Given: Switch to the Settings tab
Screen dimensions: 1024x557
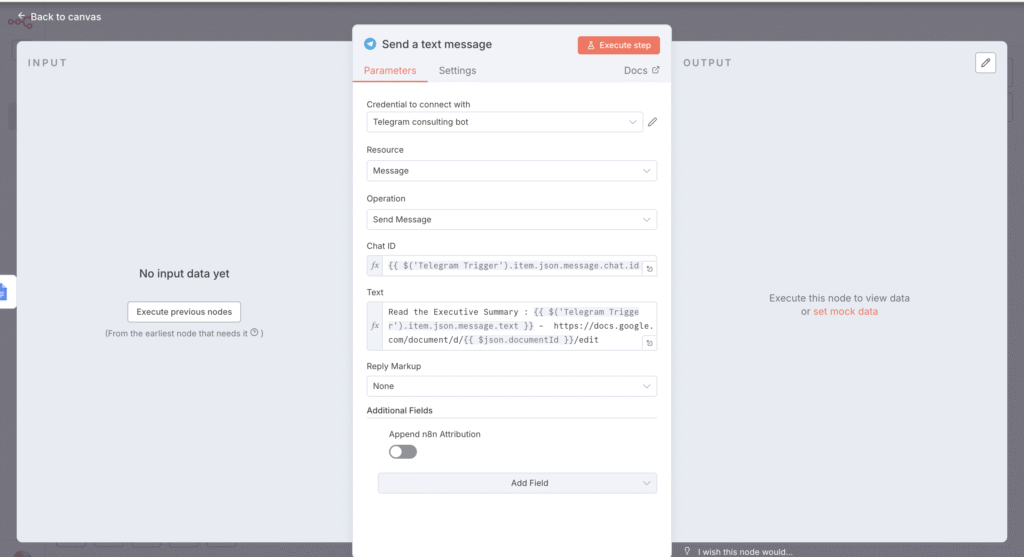Looking at the screenshot, I should [x=457, y=71].
